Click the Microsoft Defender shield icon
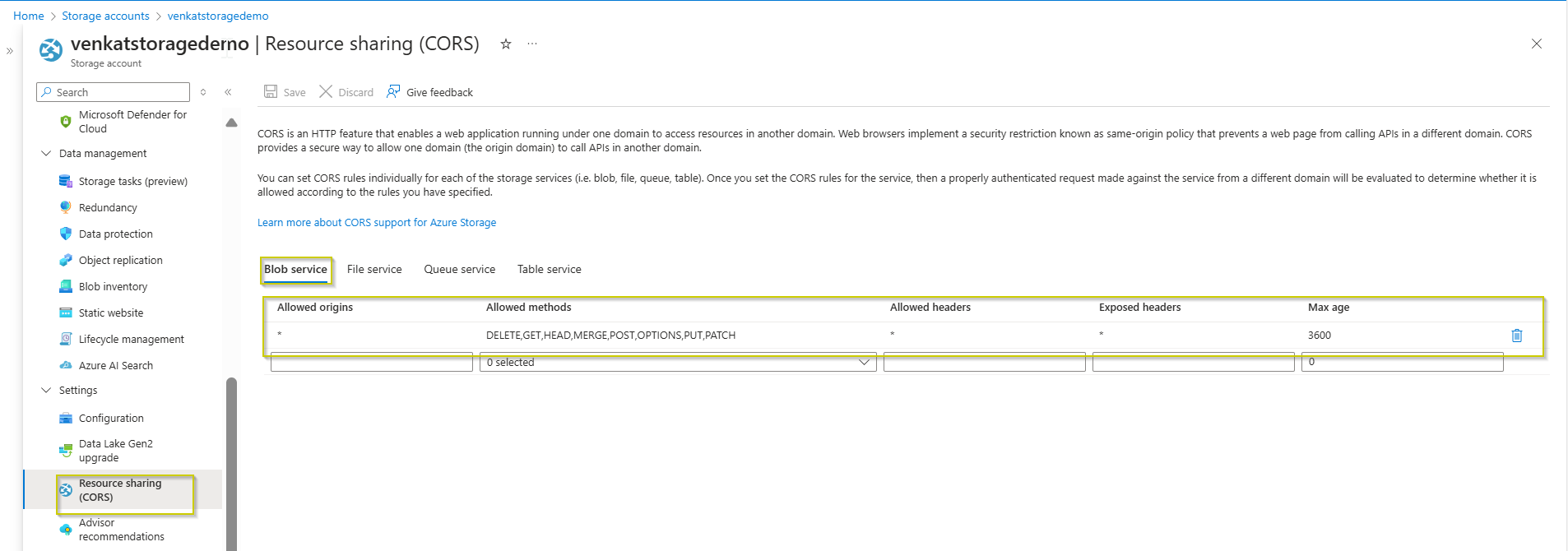 point(66,122)
